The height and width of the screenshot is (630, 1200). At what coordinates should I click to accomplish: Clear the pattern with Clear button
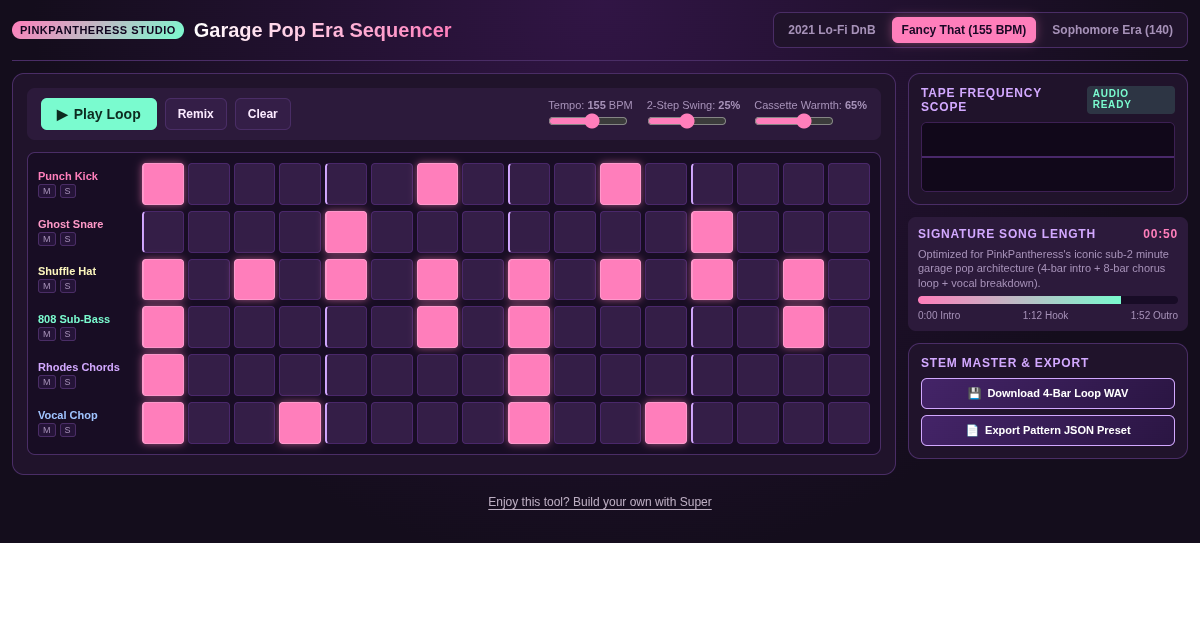click(x=263, y=114)
